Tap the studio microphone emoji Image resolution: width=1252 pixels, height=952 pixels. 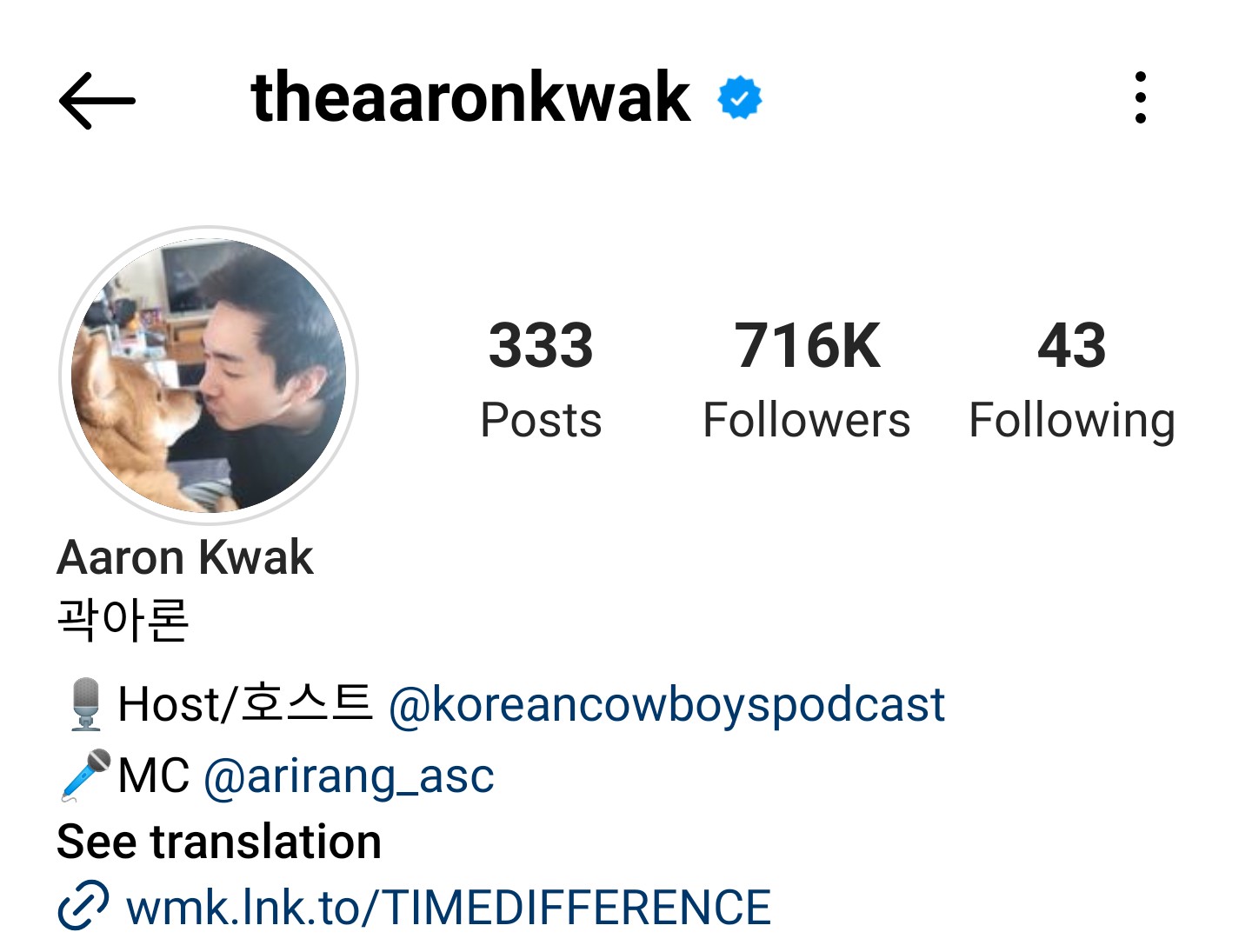[85, 703]
